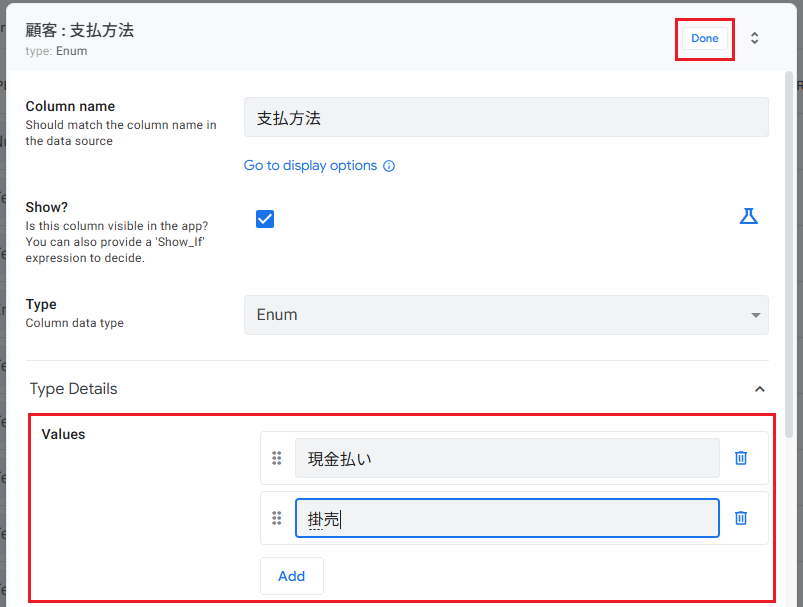This screenshot has width=803, height=607.
Task: Click inside the 掛売 value field
Action: click(x=506, y=518)
